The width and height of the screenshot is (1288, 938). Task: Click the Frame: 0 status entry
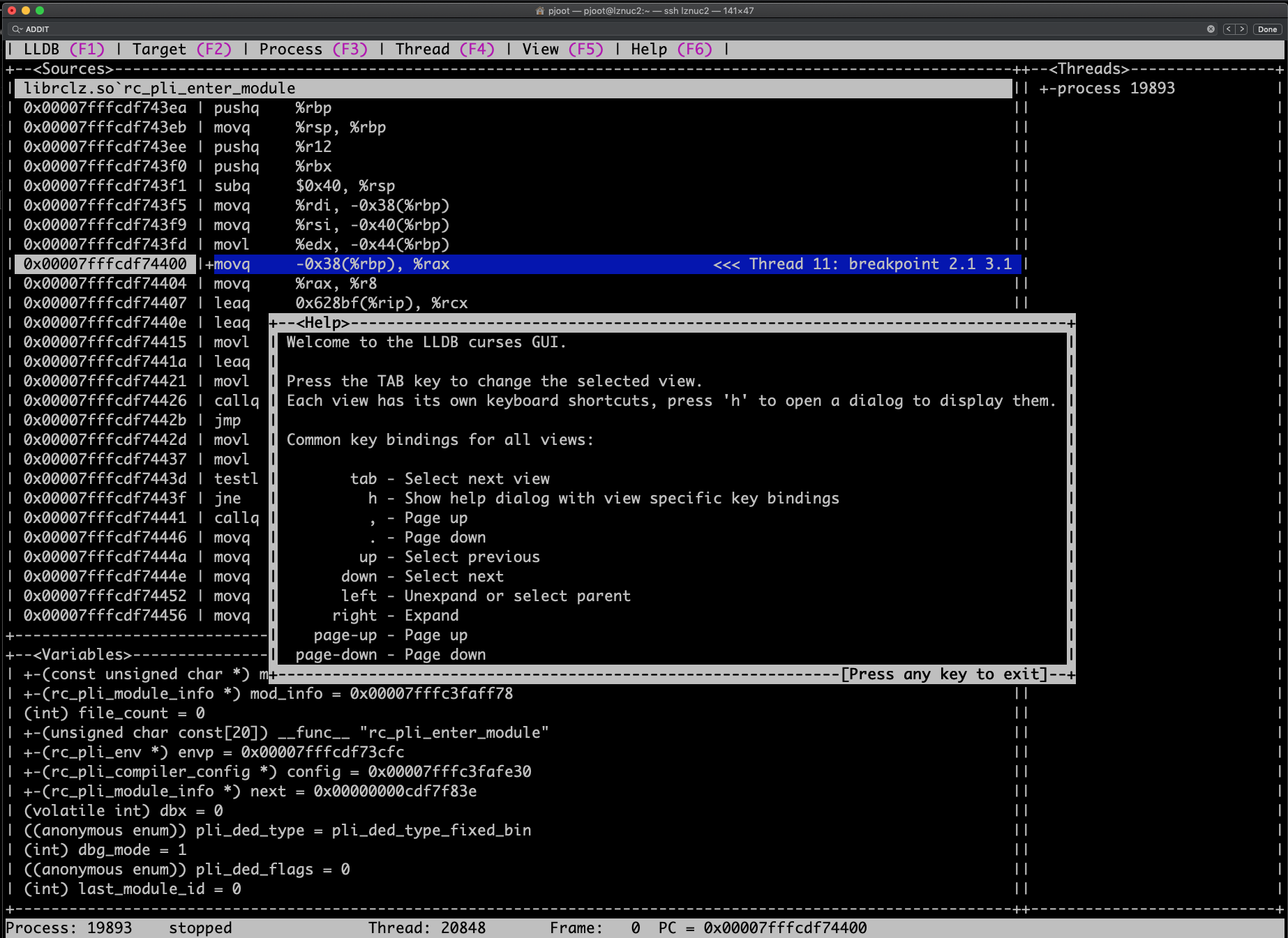pyautogui.click(x=594, y=928)
